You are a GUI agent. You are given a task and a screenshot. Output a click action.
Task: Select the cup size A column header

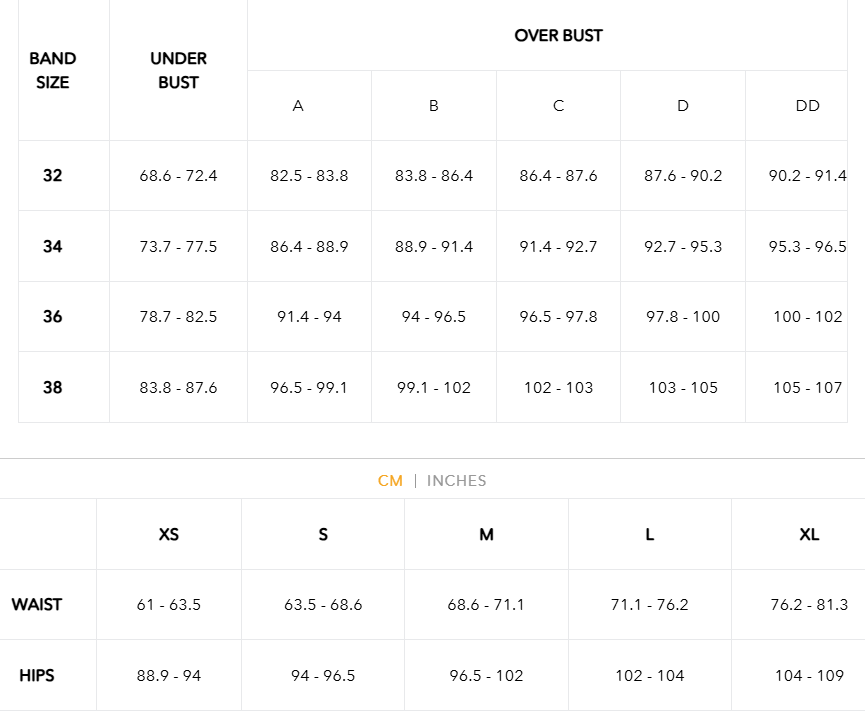click(298, 105)
